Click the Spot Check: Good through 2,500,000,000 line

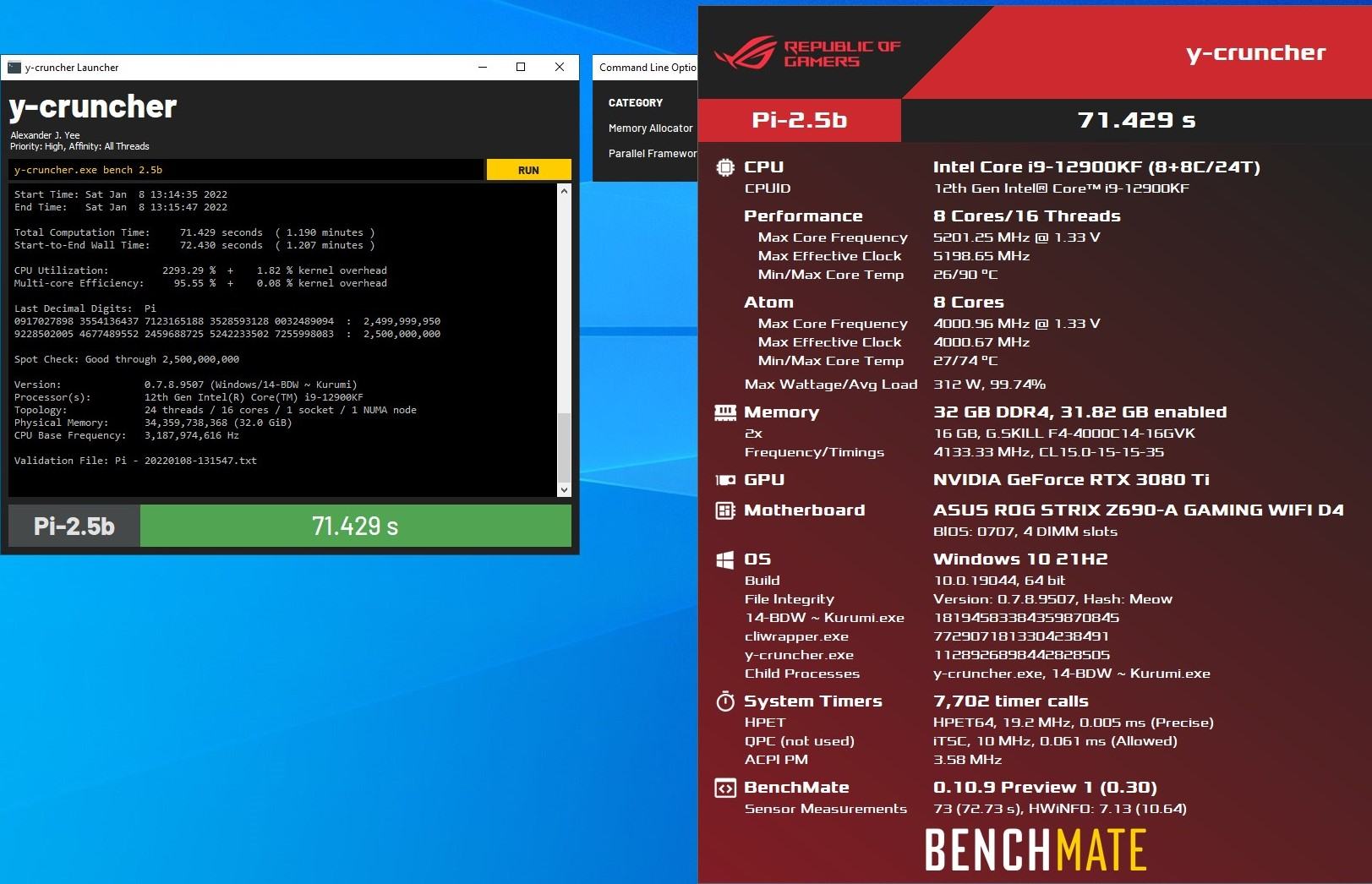coord(127,359)
